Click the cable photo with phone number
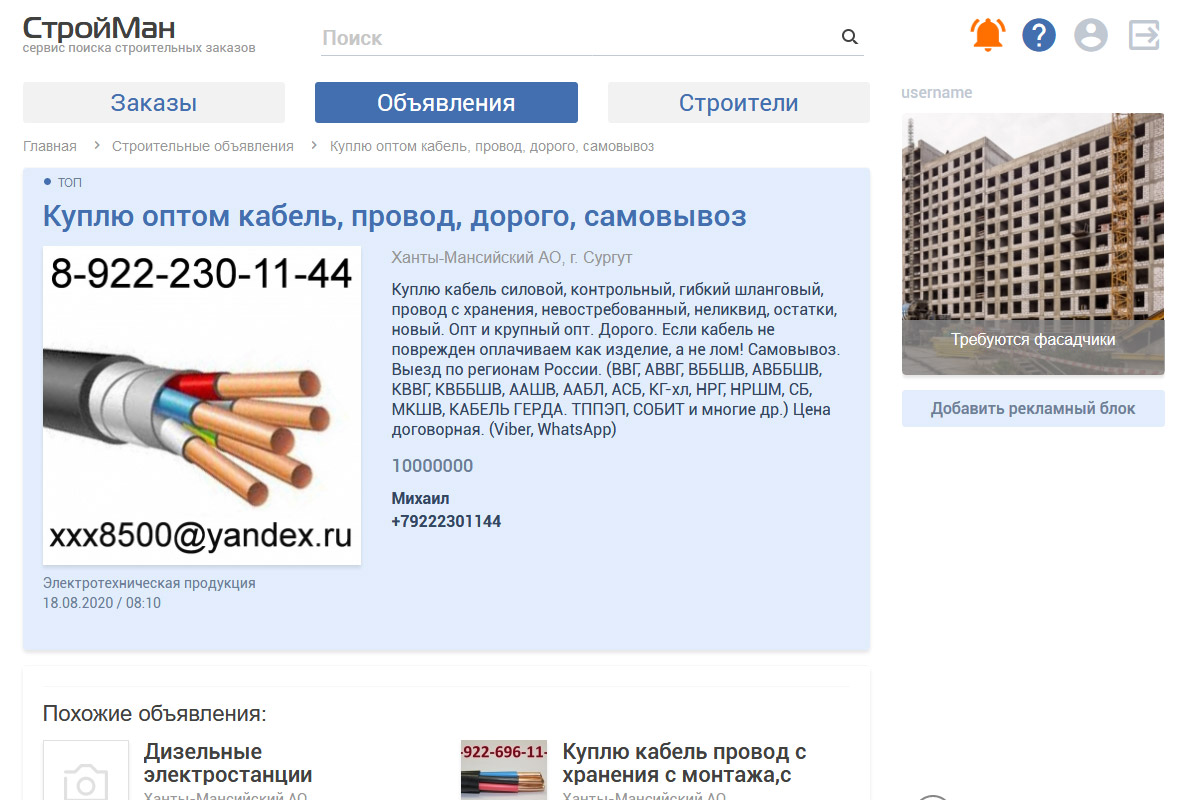 click(x=202, y=405)
